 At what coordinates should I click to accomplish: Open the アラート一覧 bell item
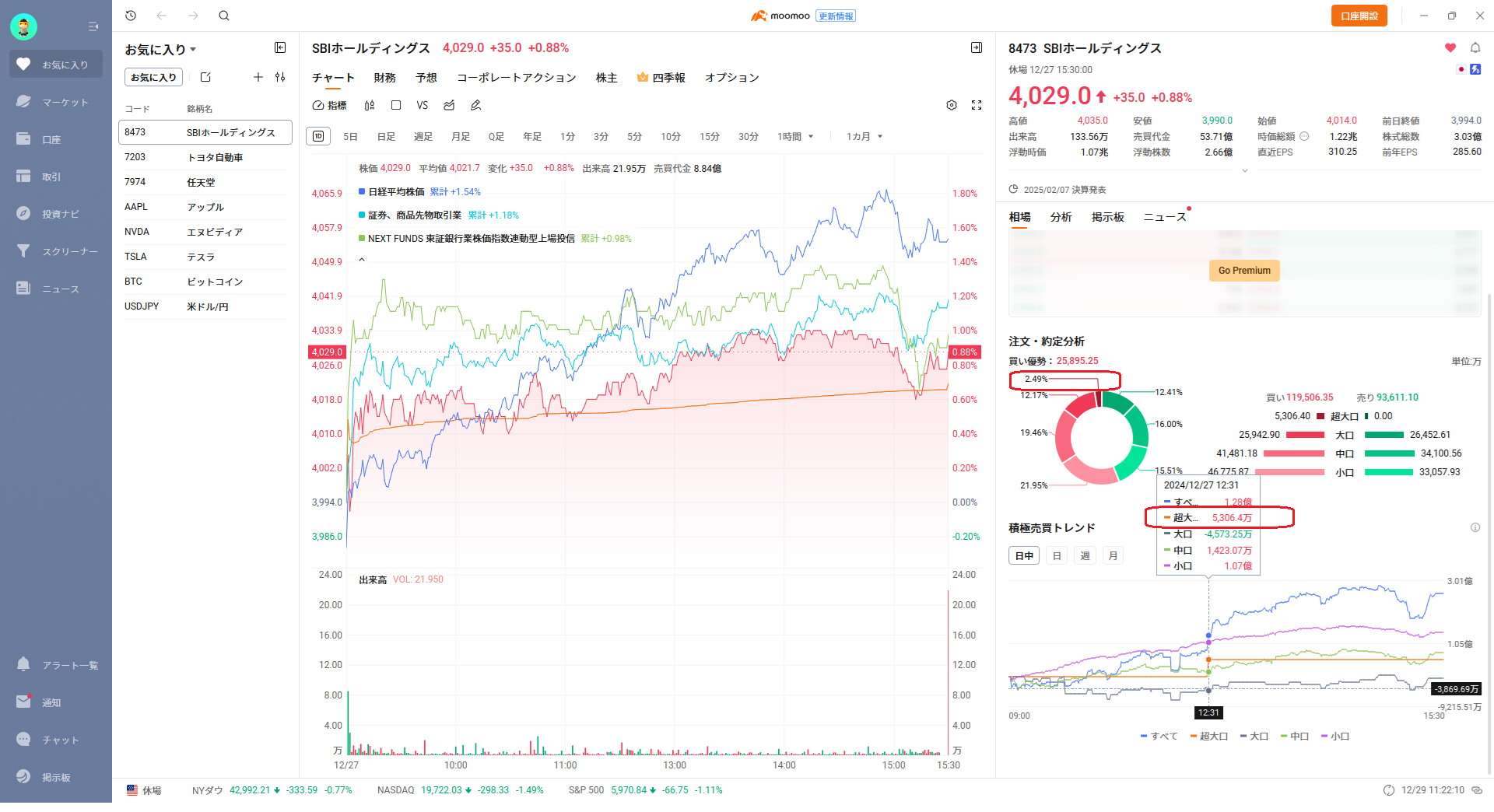coord(56,665)
